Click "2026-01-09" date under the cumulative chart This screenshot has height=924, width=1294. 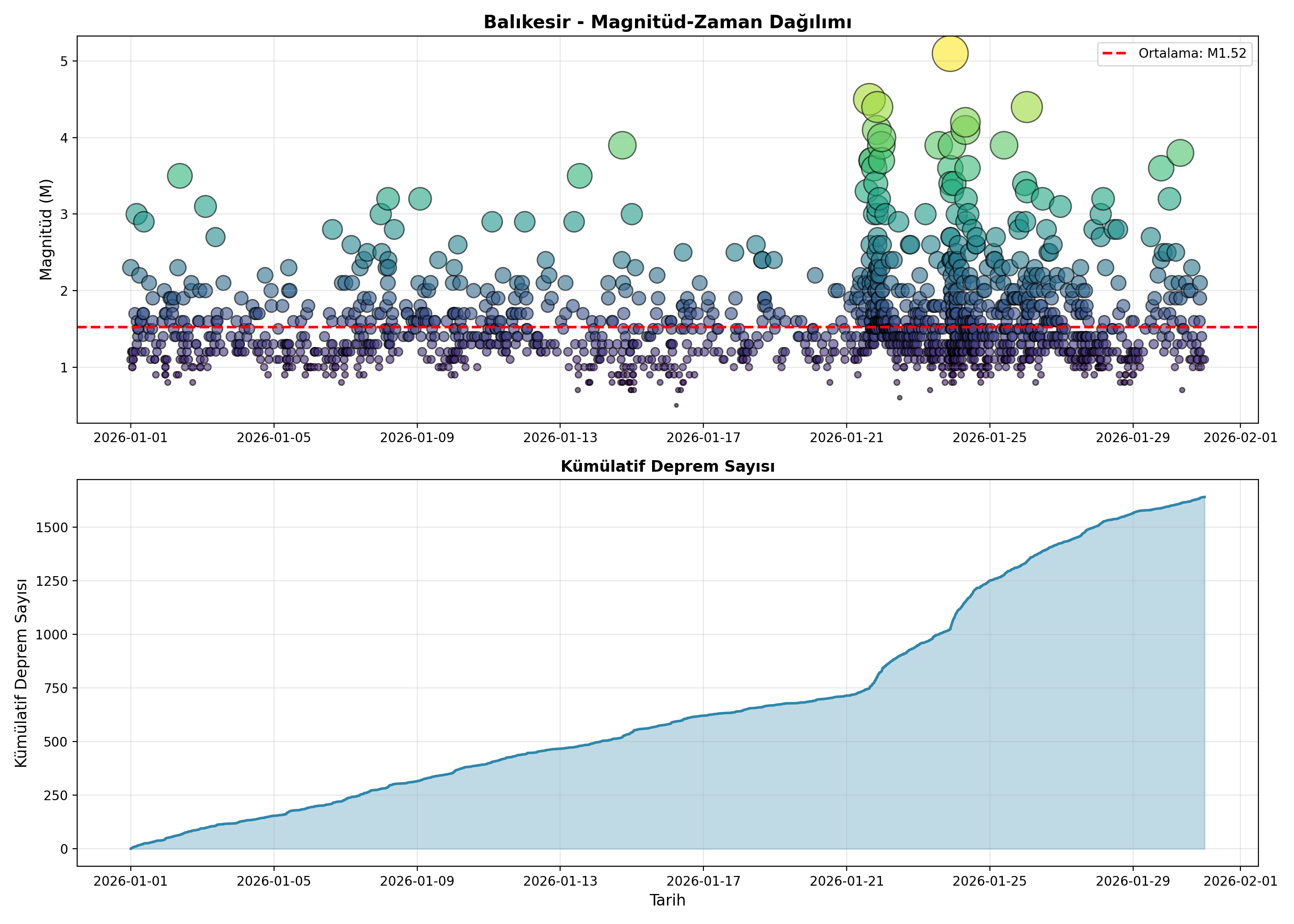[x=418, y=881]
